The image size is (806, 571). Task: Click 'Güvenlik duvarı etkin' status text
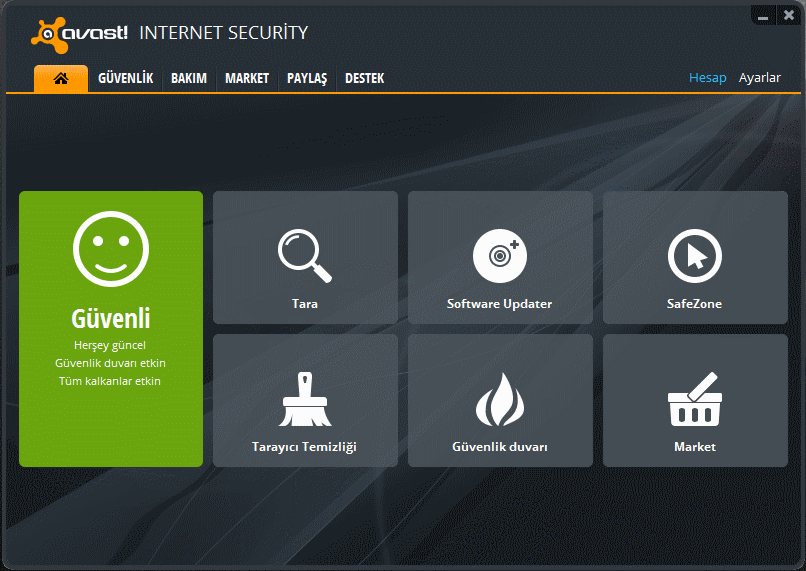110,363
